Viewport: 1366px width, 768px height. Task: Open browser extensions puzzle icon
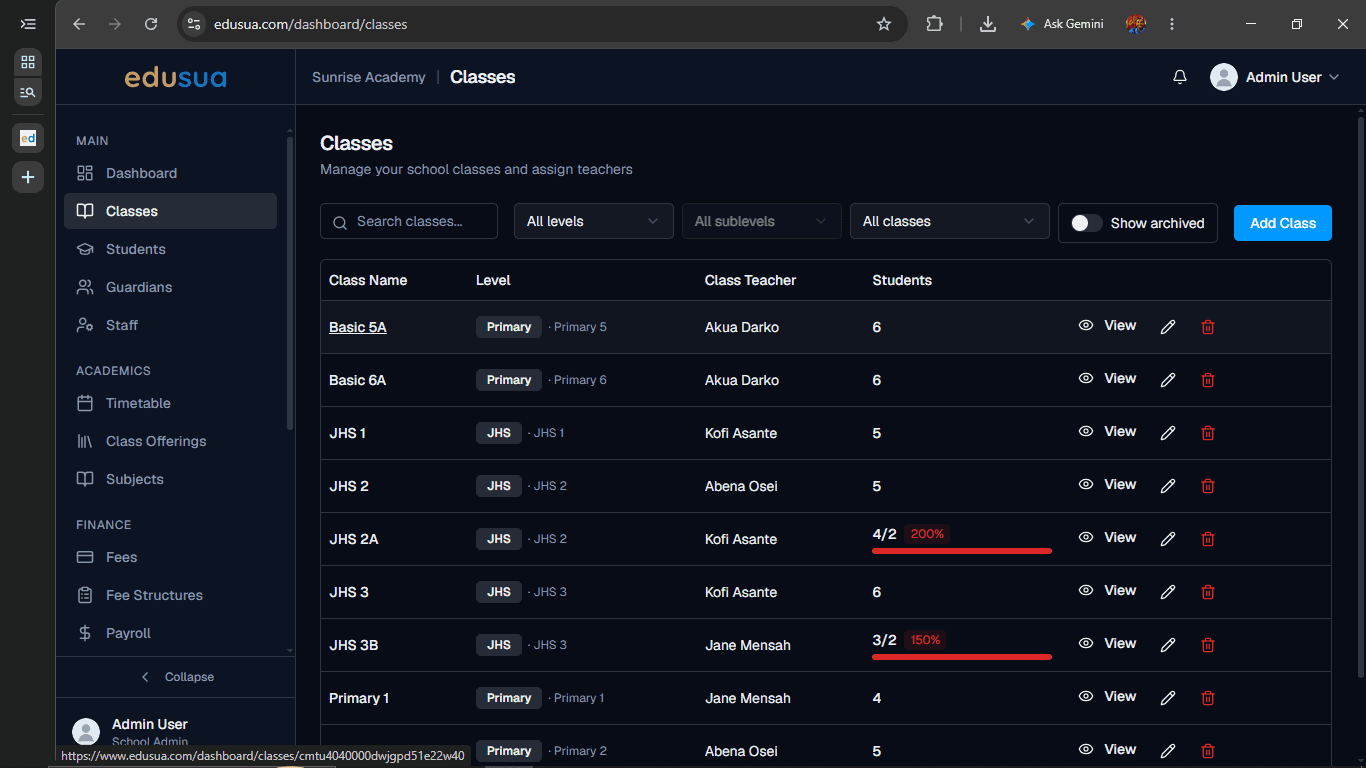point(934,24)
